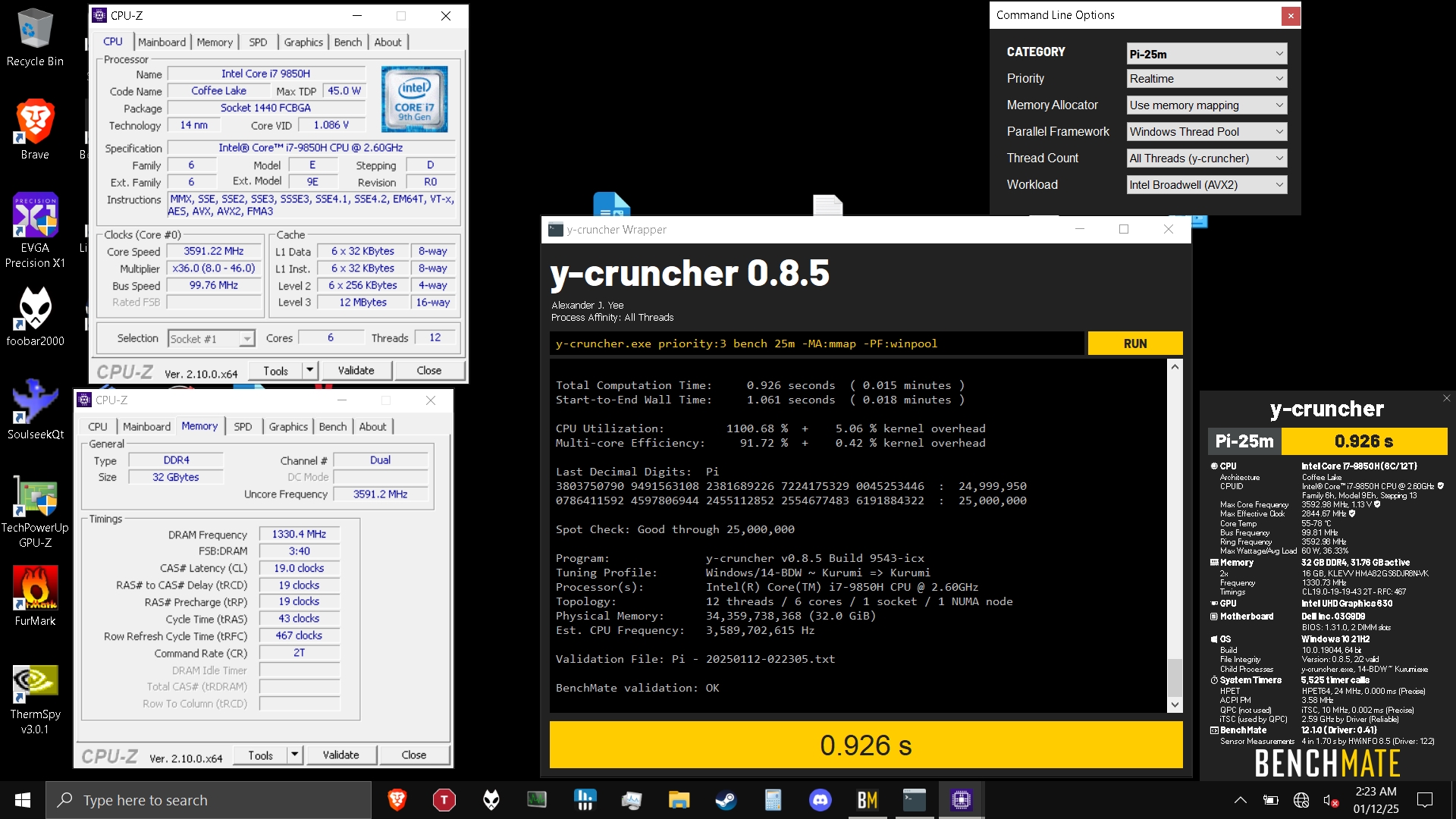Open the Priority dropdown set to Realtime
The height and width of the screenshot is (819, 1456).
(x=1207, y=79)
